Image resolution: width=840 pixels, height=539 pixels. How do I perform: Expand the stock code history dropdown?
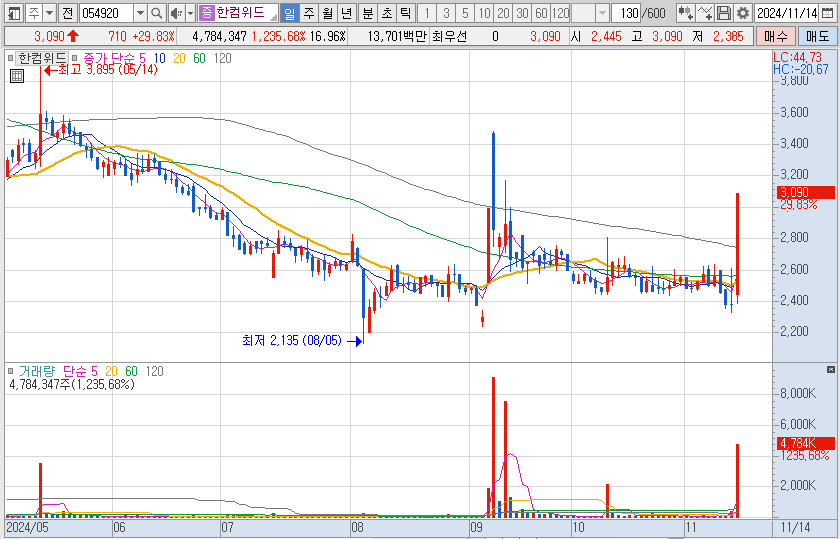[140, 13]
